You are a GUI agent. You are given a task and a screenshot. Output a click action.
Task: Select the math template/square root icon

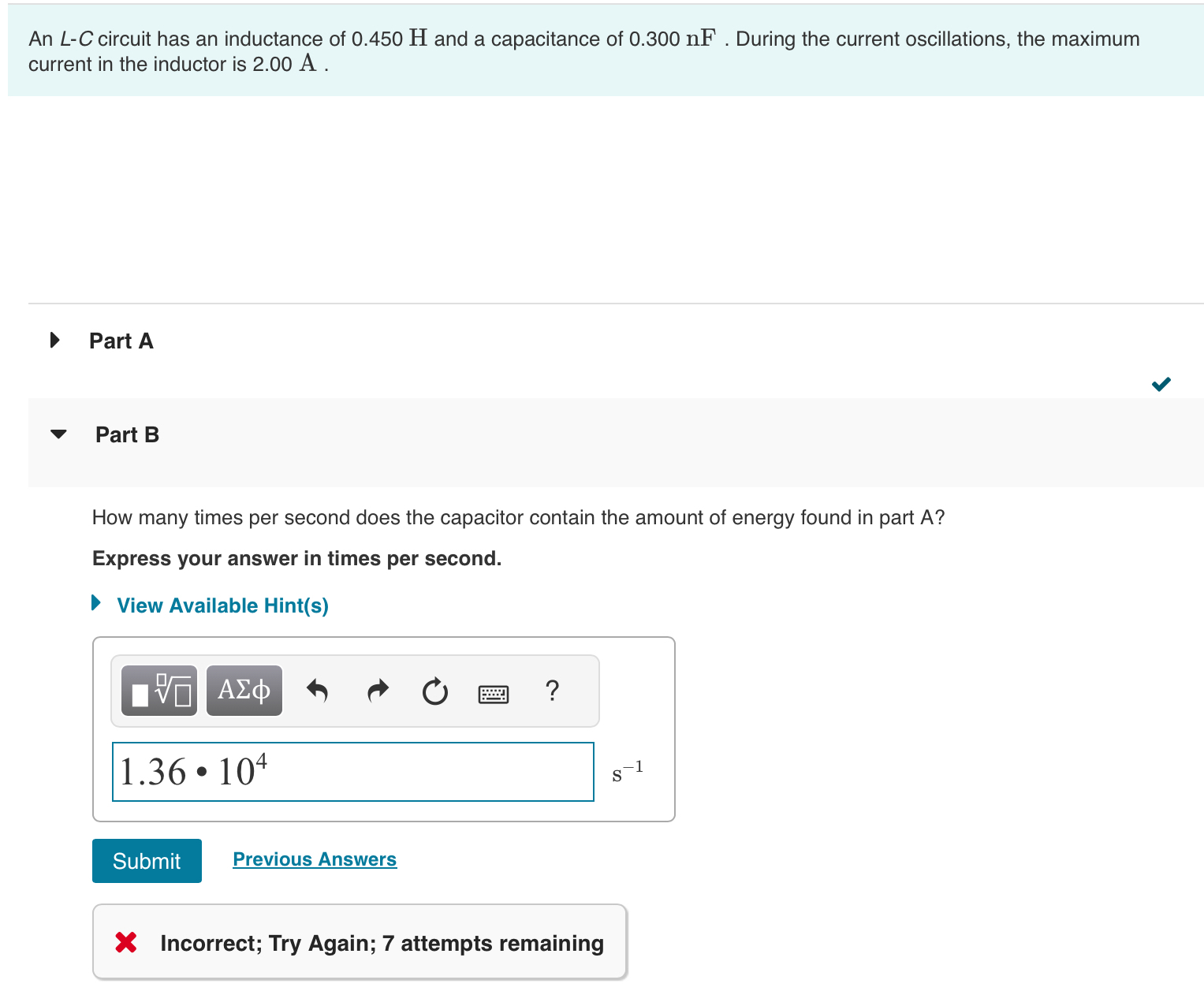(x=158, y=690)
